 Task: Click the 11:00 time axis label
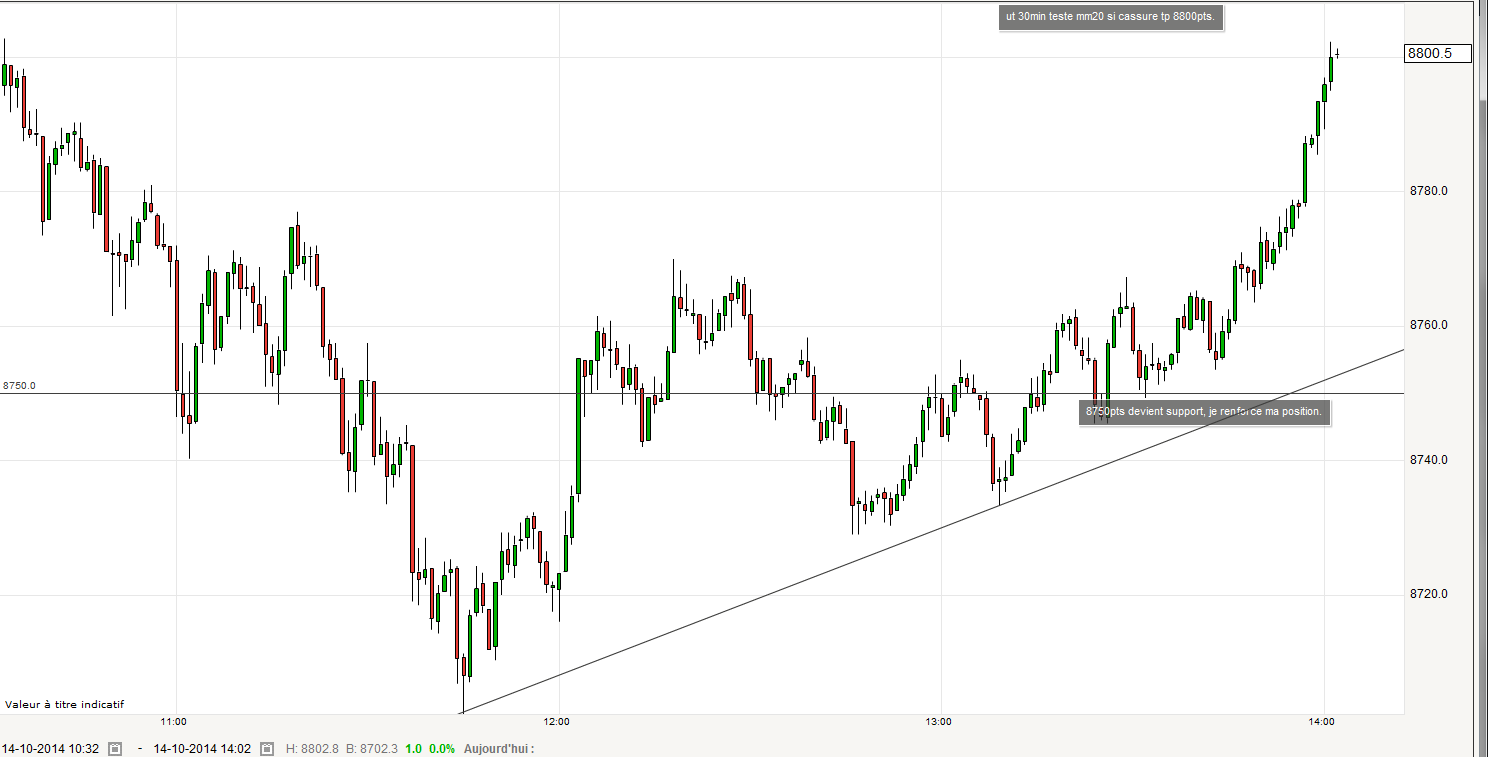[175, 721]
